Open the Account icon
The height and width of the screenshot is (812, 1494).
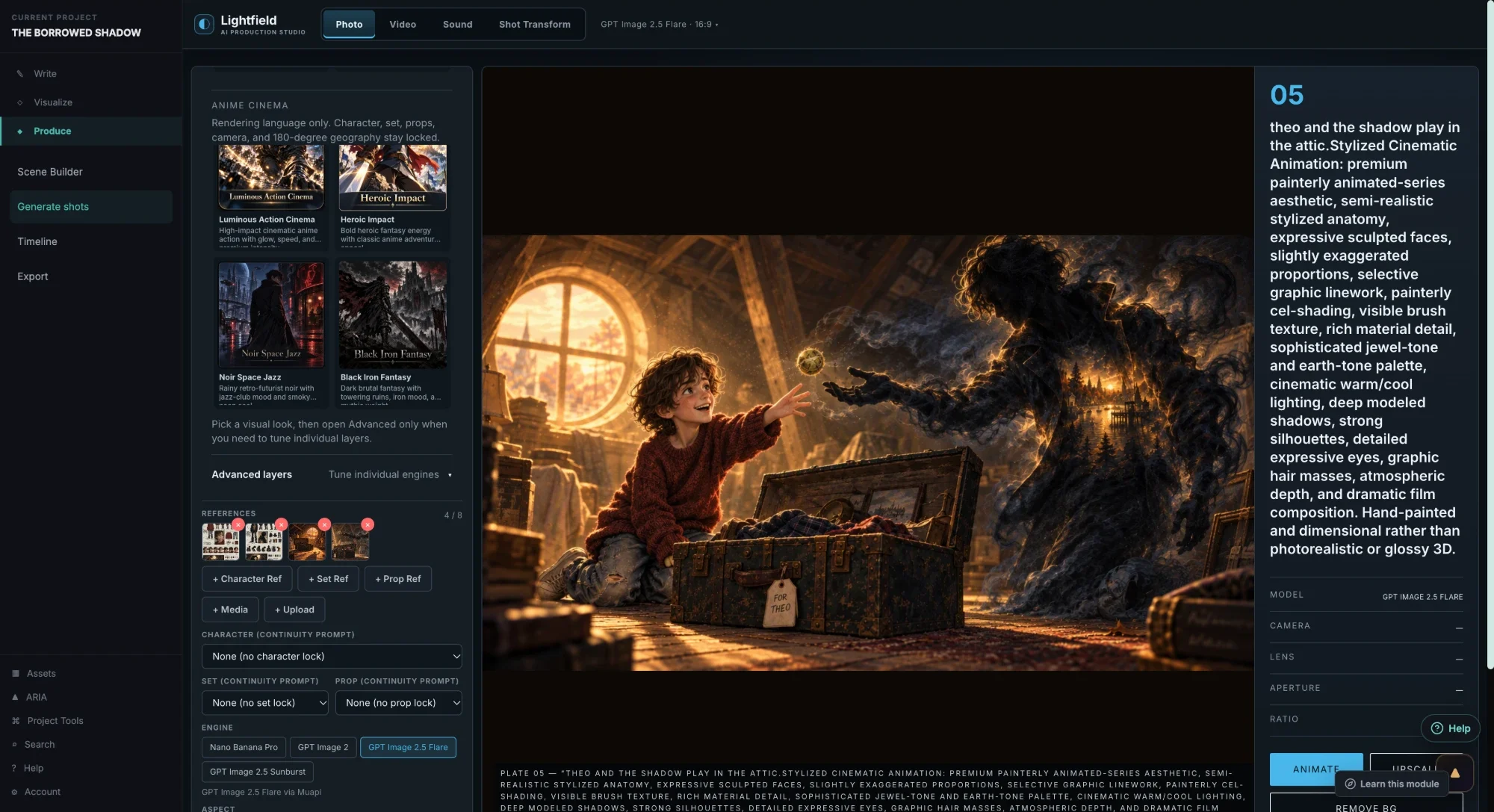pos(14,792)
